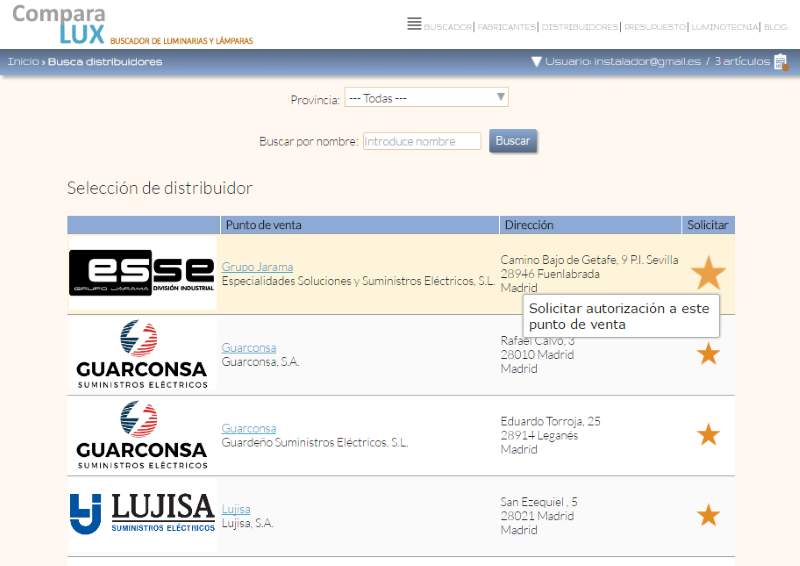Click the request star for Grupo Jarama
Screen dimensions: 800x566
click(708, 273)
